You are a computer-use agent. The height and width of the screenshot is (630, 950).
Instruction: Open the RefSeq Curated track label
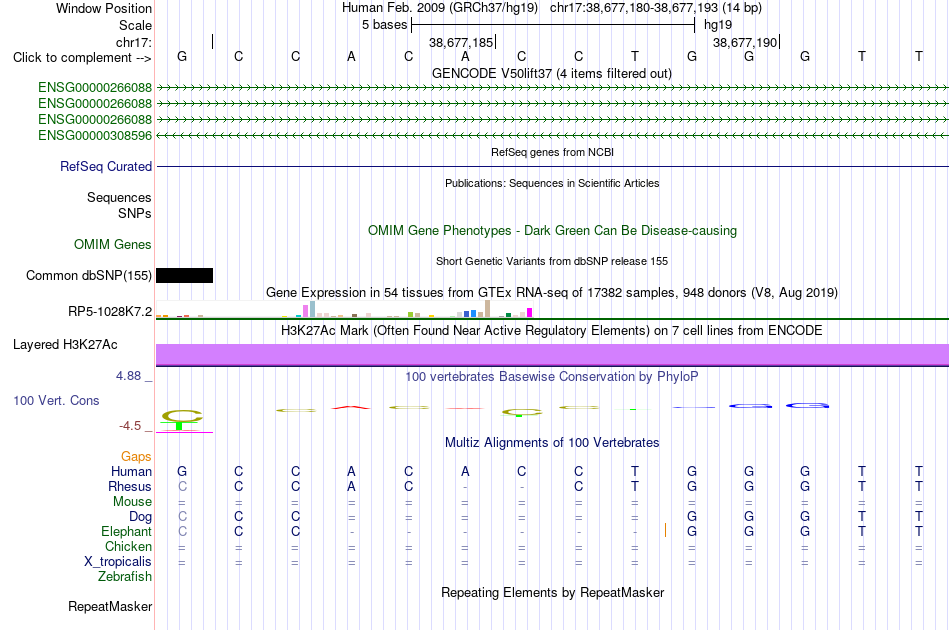point(105,167)
